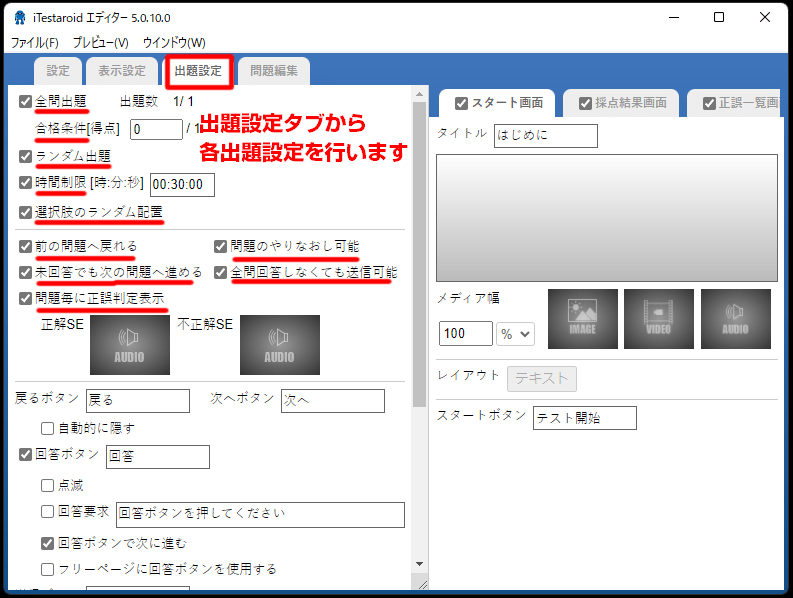Select the 採点結果画面 tab
This screenshot has height=598, width=793.
click(622, 103)
